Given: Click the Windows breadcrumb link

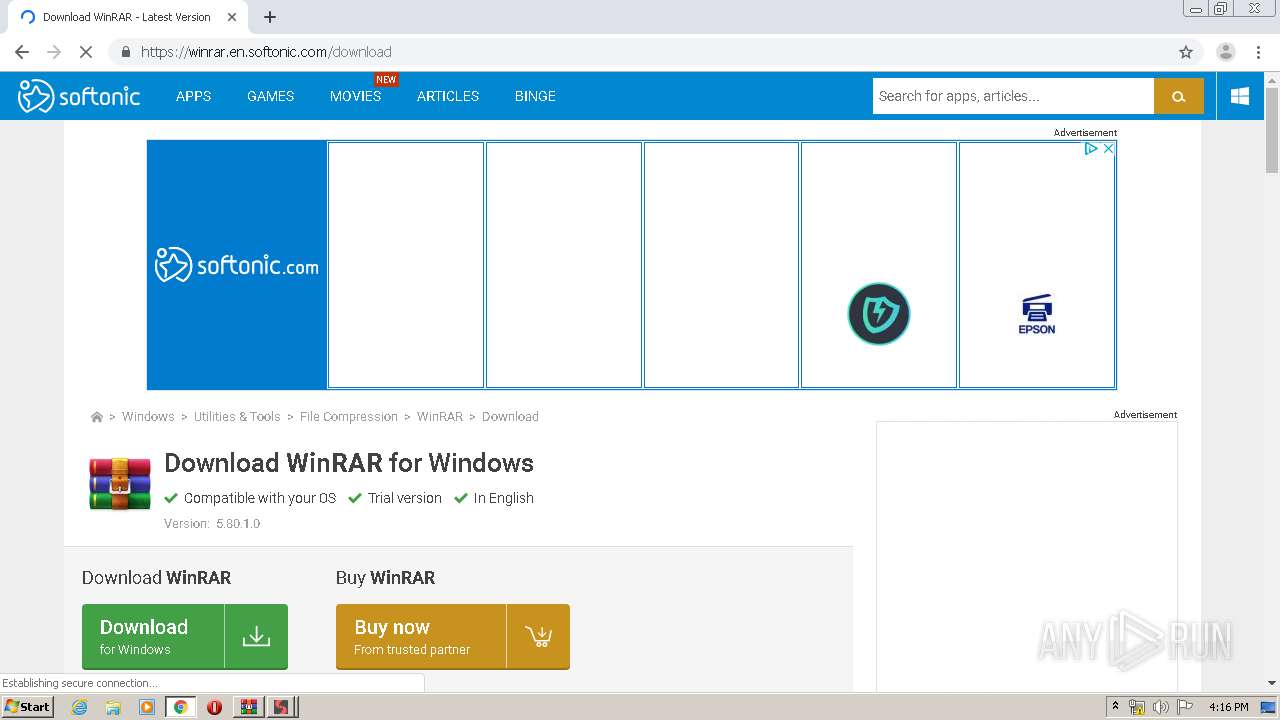Looking at the screenshot, I should pos(148,417).
